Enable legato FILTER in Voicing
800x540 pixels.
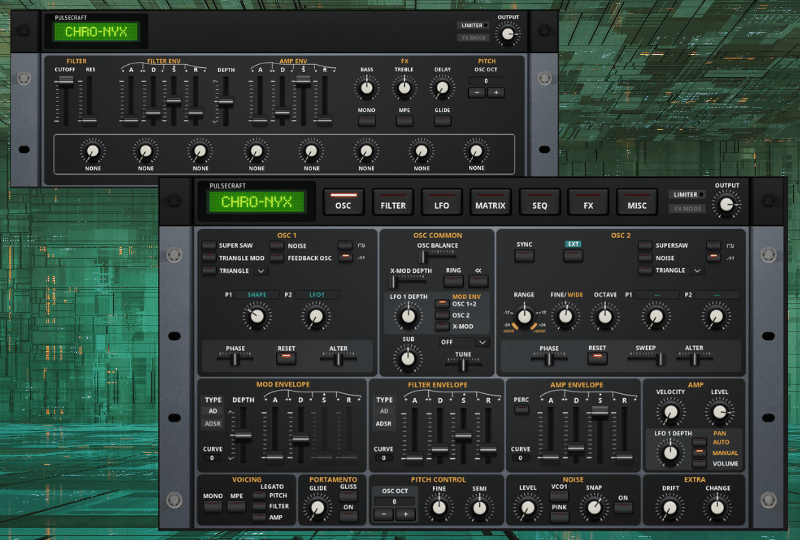pyautogui.click(x=259, y=506)
